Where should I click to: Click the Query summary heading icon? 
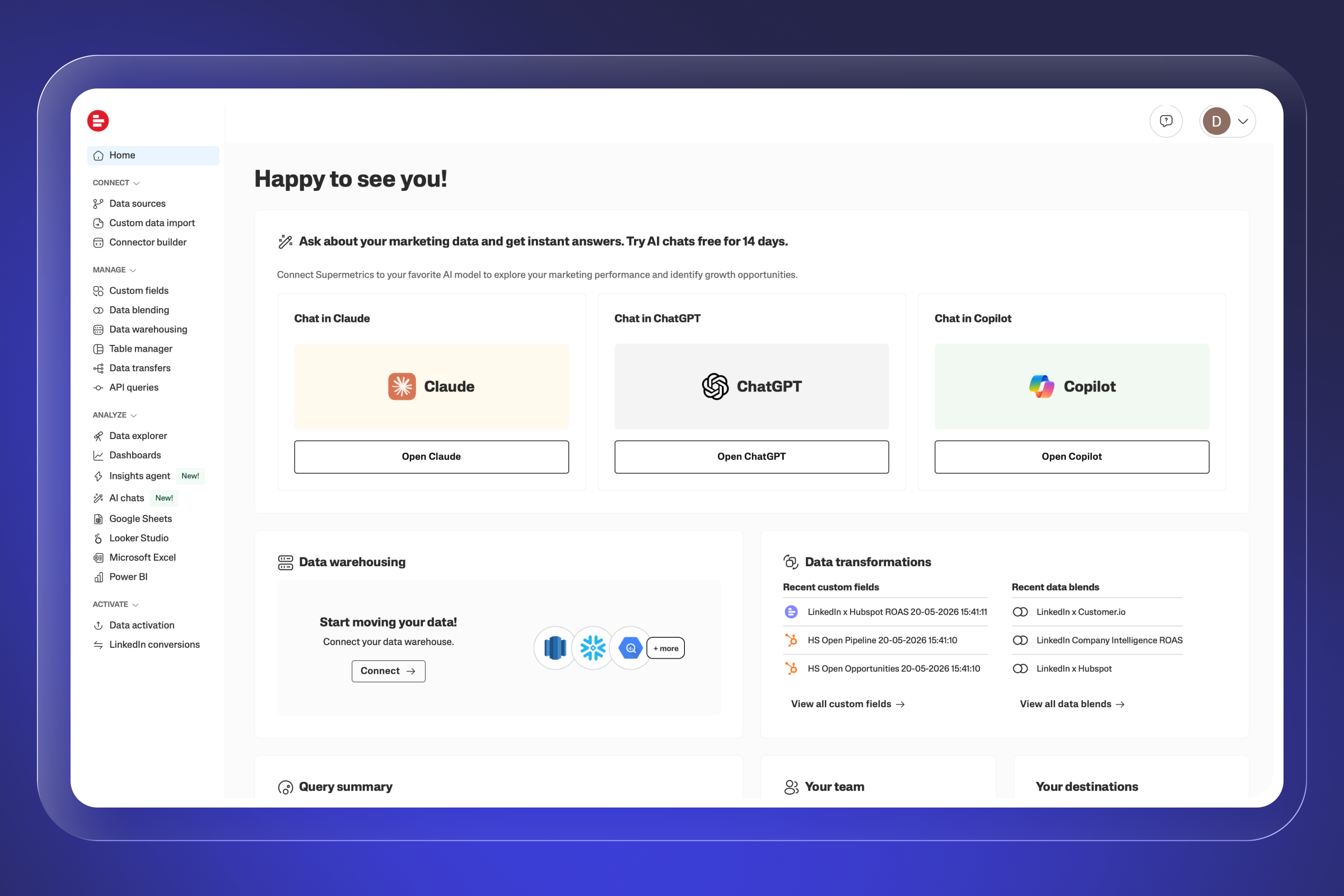(285, 787)
